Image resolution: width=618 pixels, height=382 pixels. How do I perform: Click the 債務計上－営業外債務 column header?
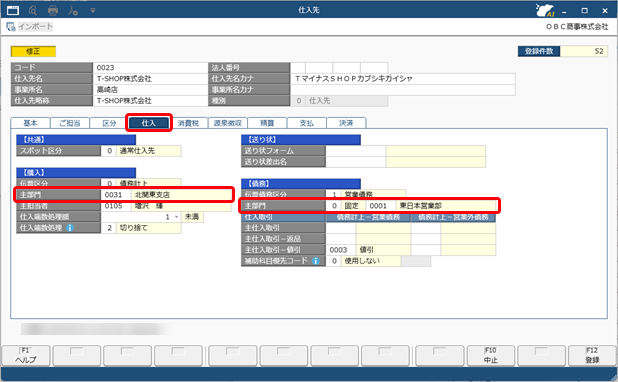(453, 217)
